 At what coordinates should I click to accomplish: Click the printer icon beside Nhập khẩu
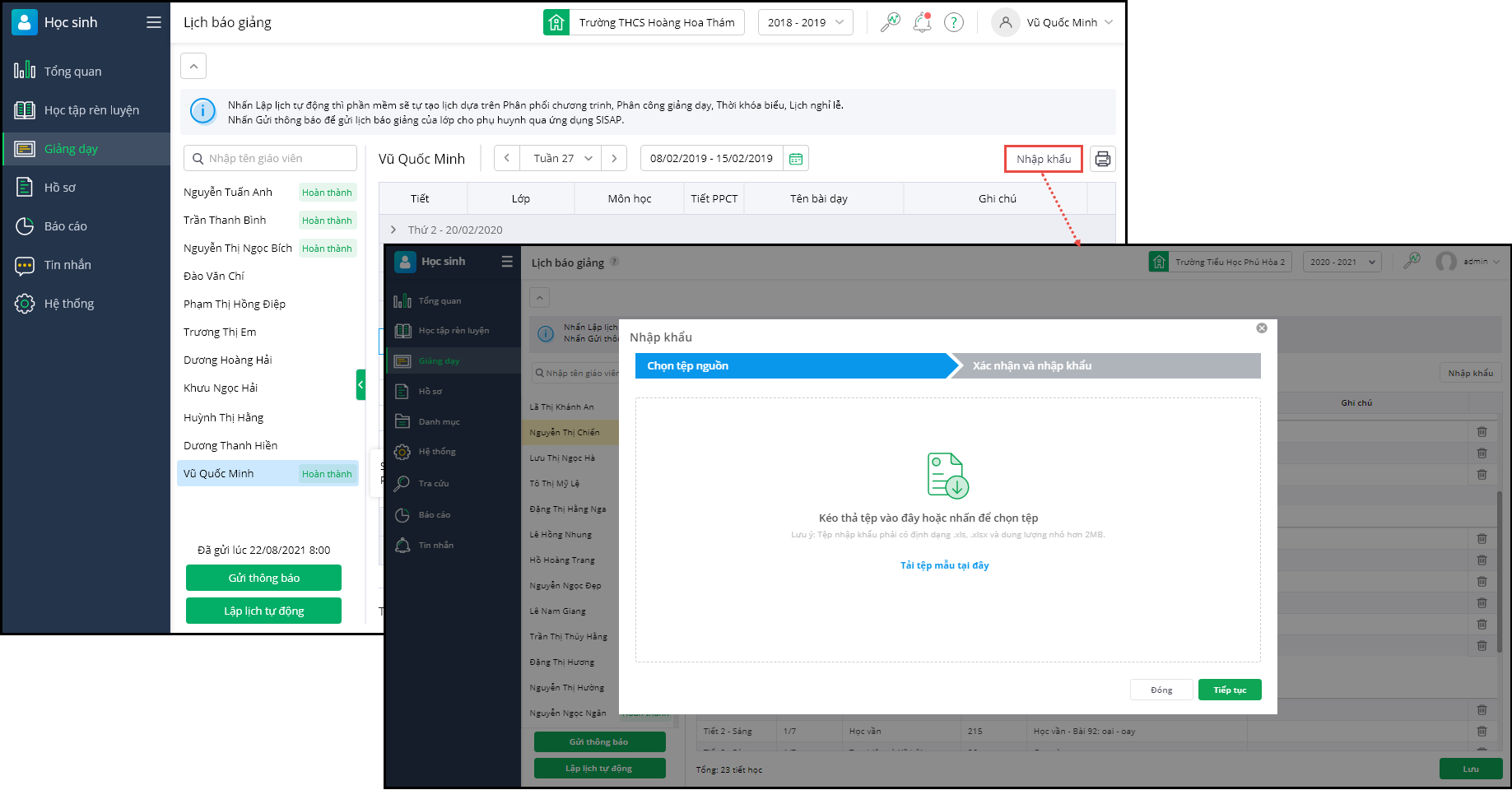(x=1103, y=159)
